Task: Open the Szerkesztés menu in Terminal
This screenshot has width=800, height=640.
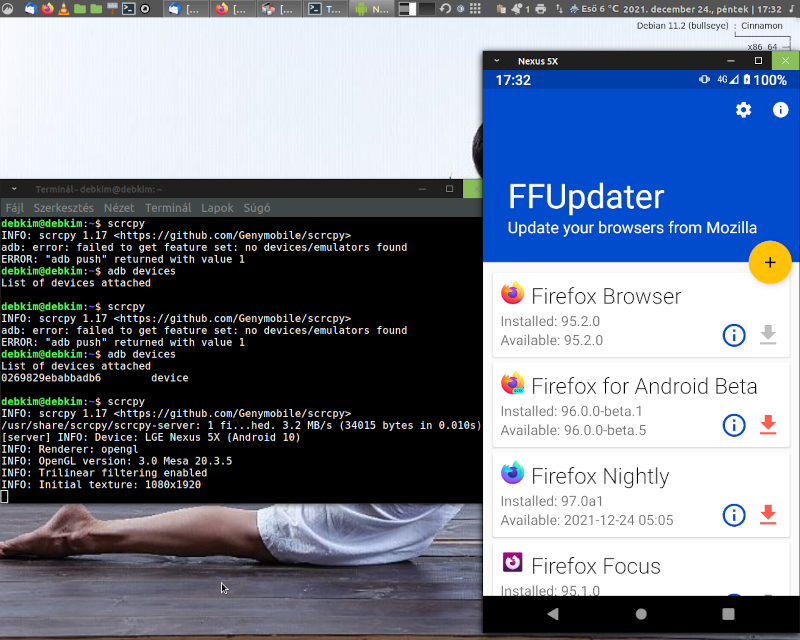Action: click(x=64, y=208)
